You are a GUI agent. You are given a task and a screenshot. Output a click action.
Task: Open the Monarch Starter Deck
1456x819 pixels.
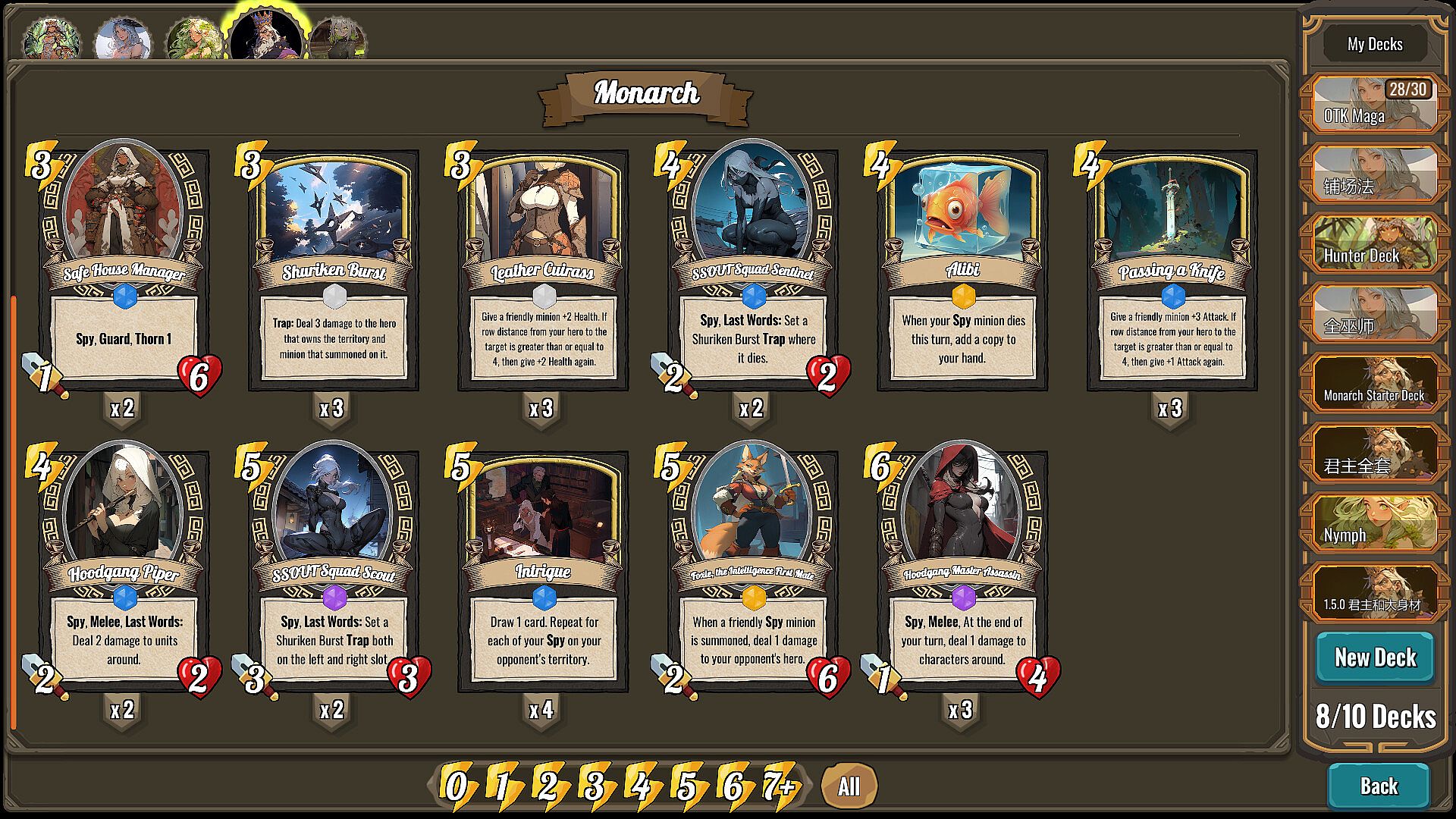pos(1375,383)
